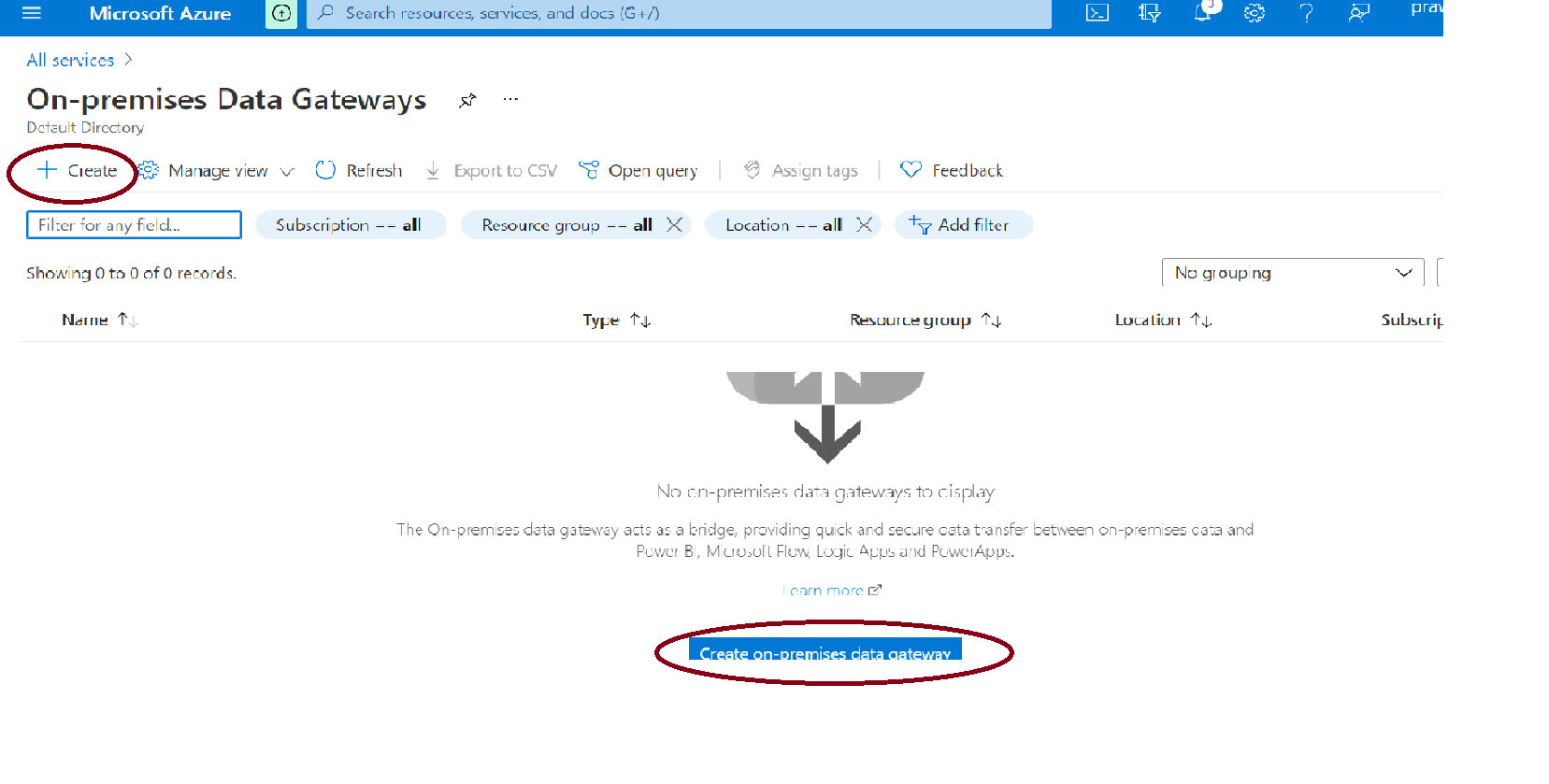The height and width of the screenshot is (784, 1549).
Task: Open the hamburger portal menu
Action: point(32,13)
